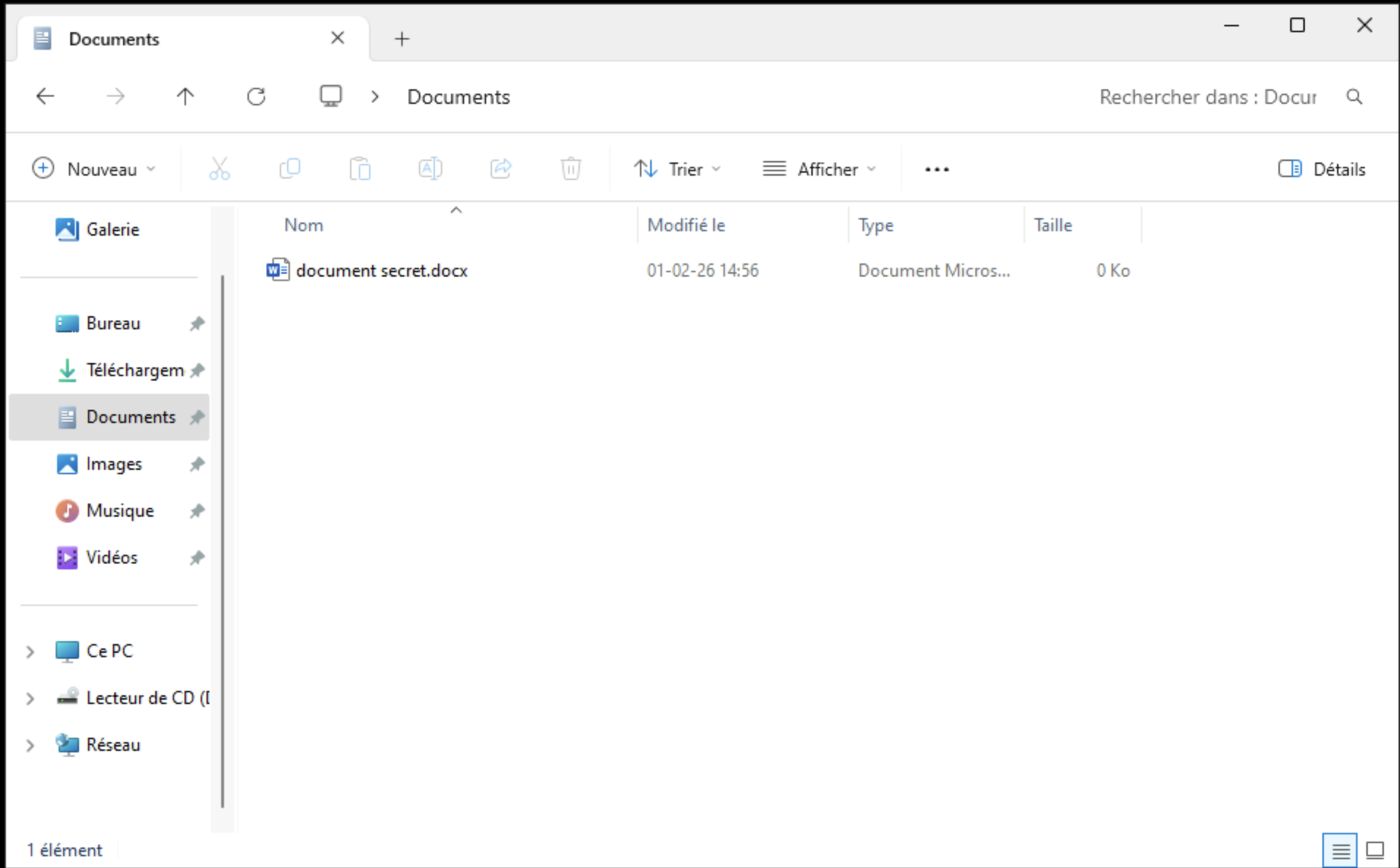Click the date 01-02-26 14:56 cell
Image resolution: width=1400 pixels, height=868 pixels.
pyautogui.click(x=703, y=271)
